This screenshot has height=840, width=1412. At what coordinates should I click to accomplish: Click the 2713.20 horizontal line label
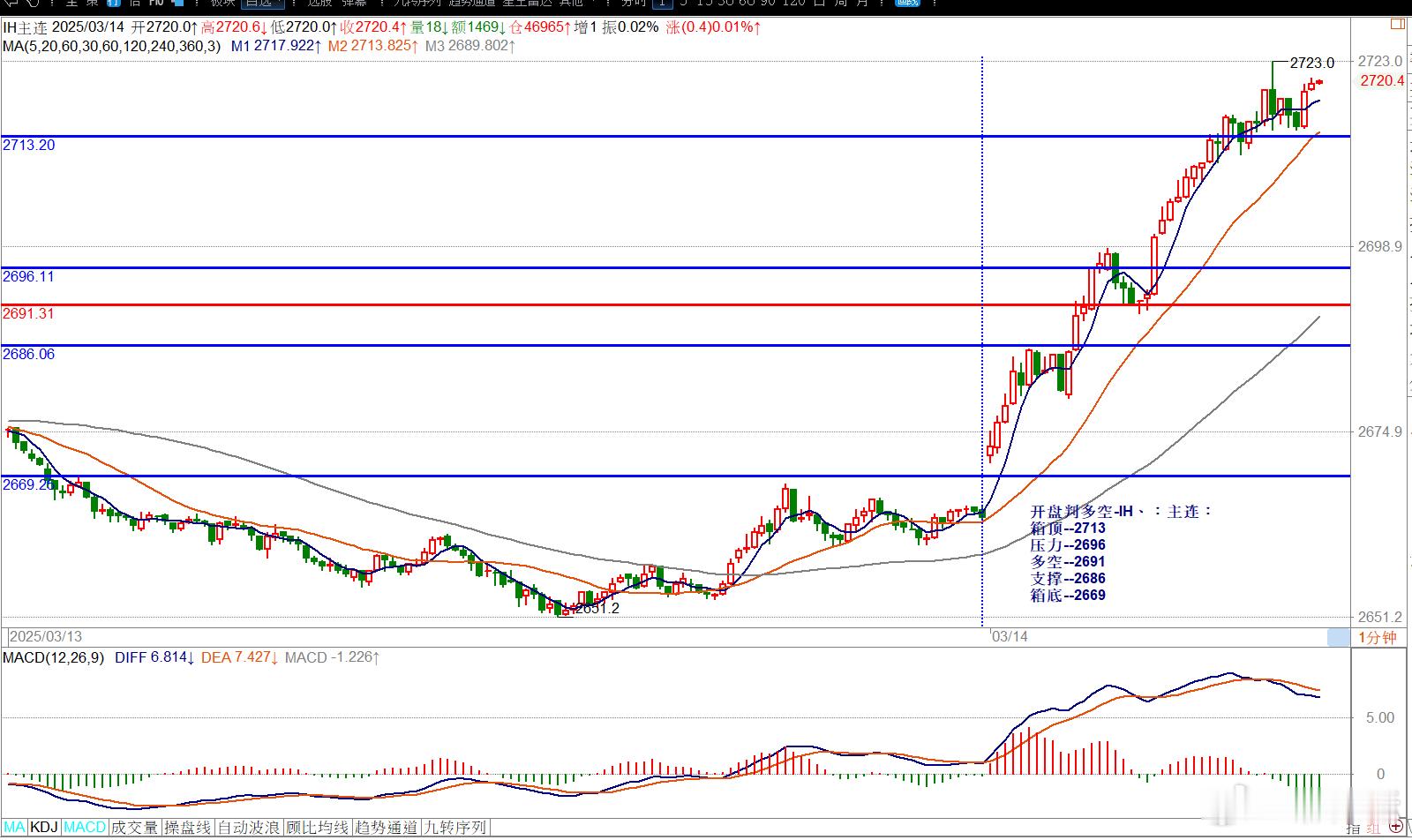pos(28,145)
